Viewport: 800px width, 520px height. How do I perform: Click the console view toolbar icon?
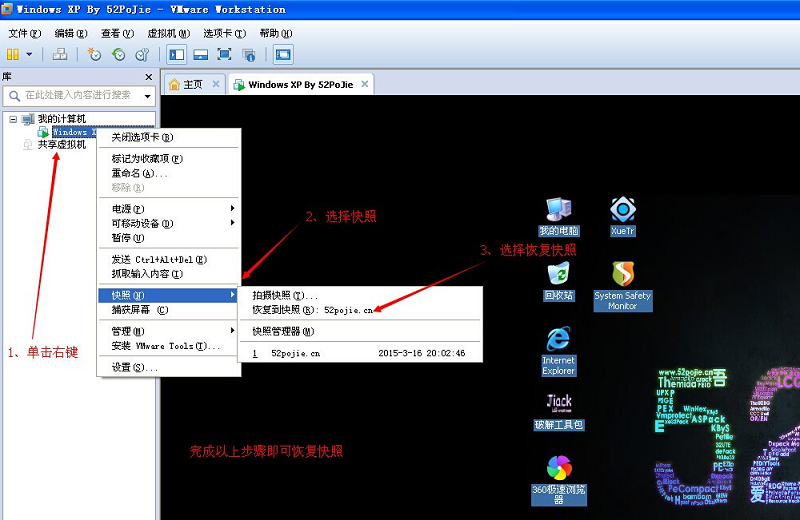pos(283,55)
